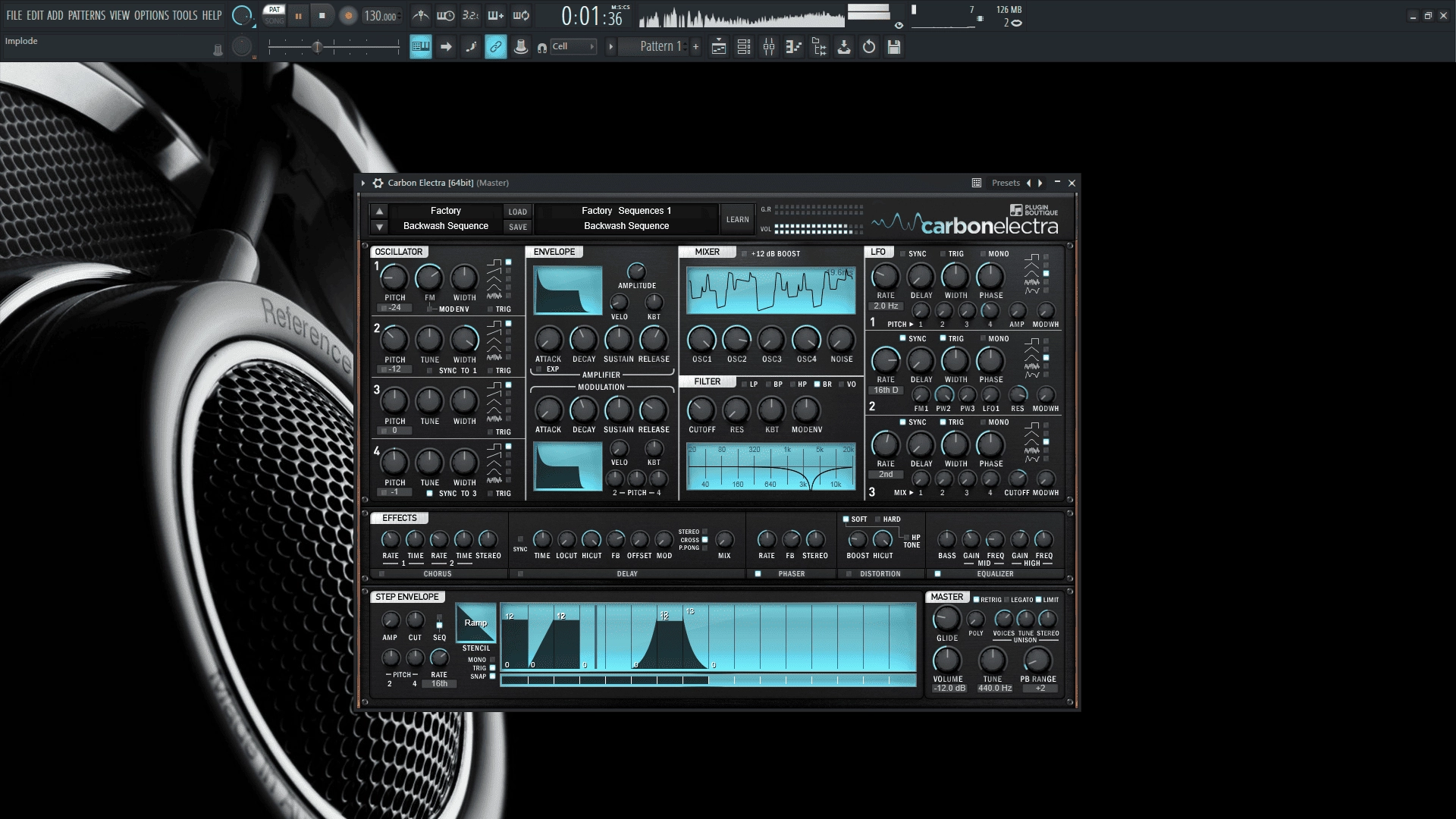
Task: Enable the blend recording overdub icon
Action: click(495, 15)
